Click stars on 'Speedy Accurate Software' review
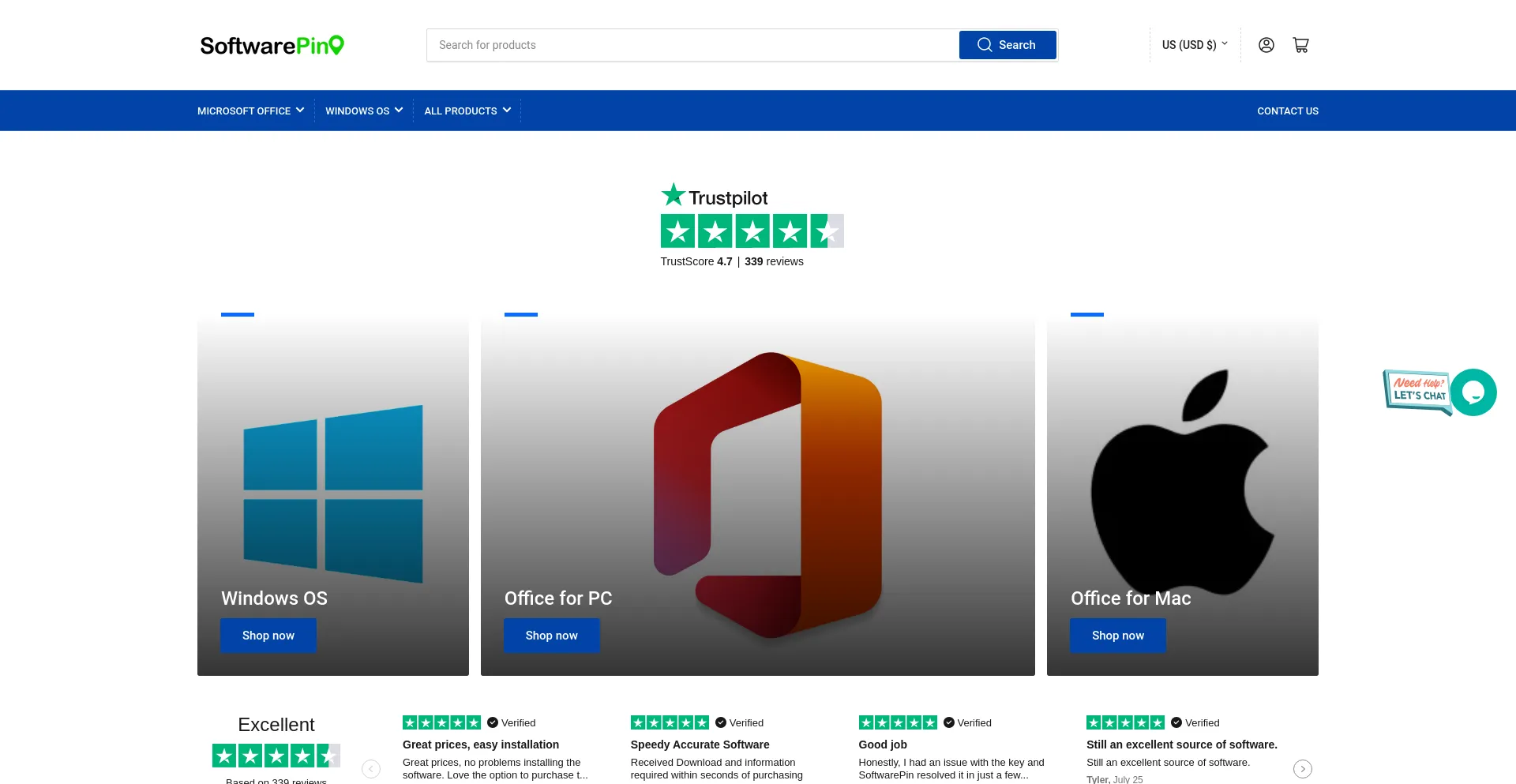This screenshot has height=784, width=1516. point(670,722)
